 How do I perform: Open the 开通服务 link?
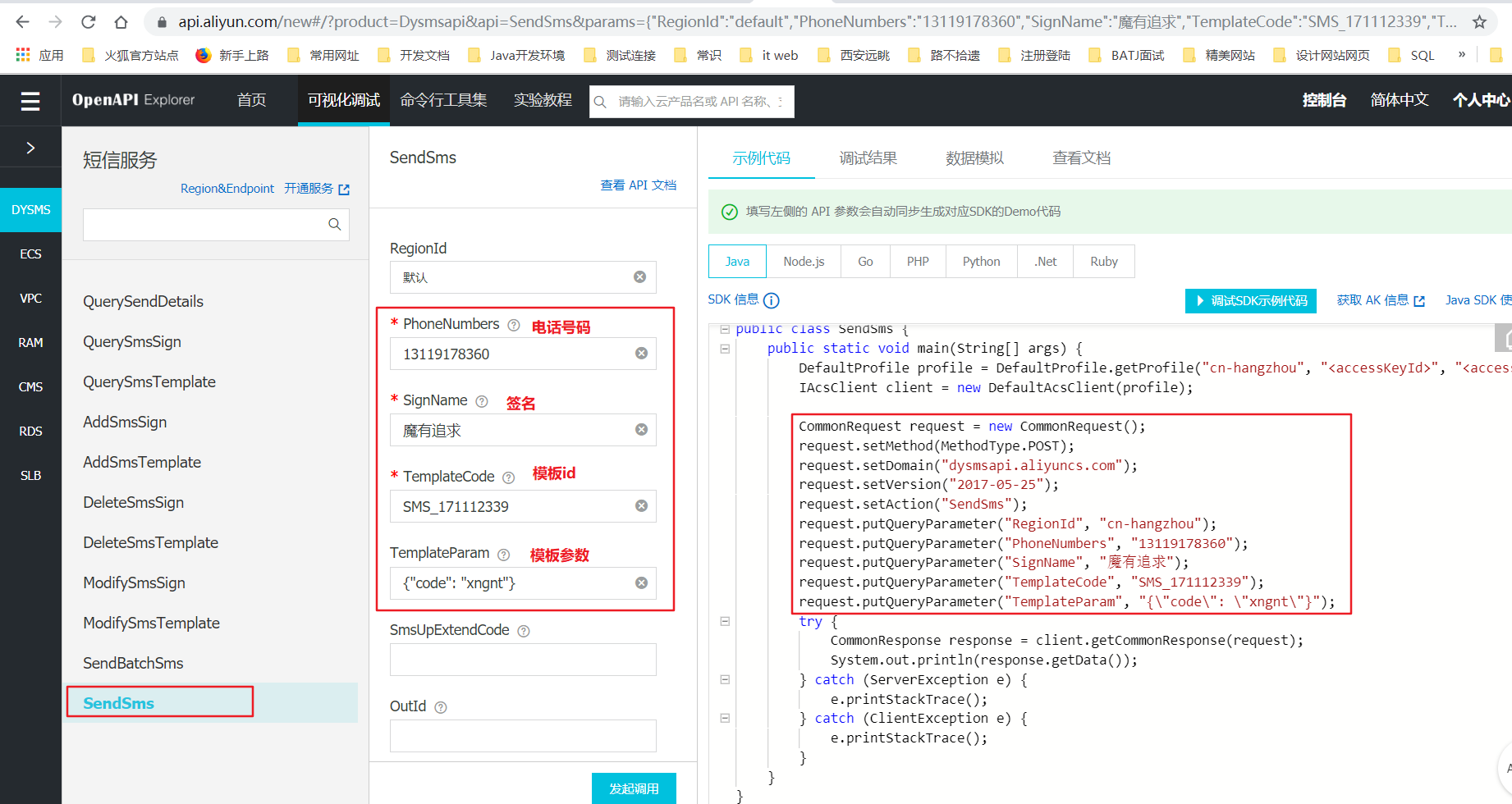tap(317, 189)
